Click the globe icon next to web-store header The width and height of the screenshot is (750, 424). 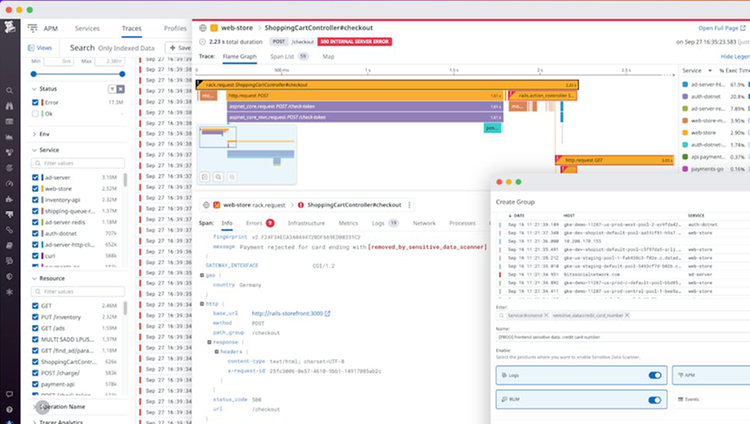click(203, 28)
